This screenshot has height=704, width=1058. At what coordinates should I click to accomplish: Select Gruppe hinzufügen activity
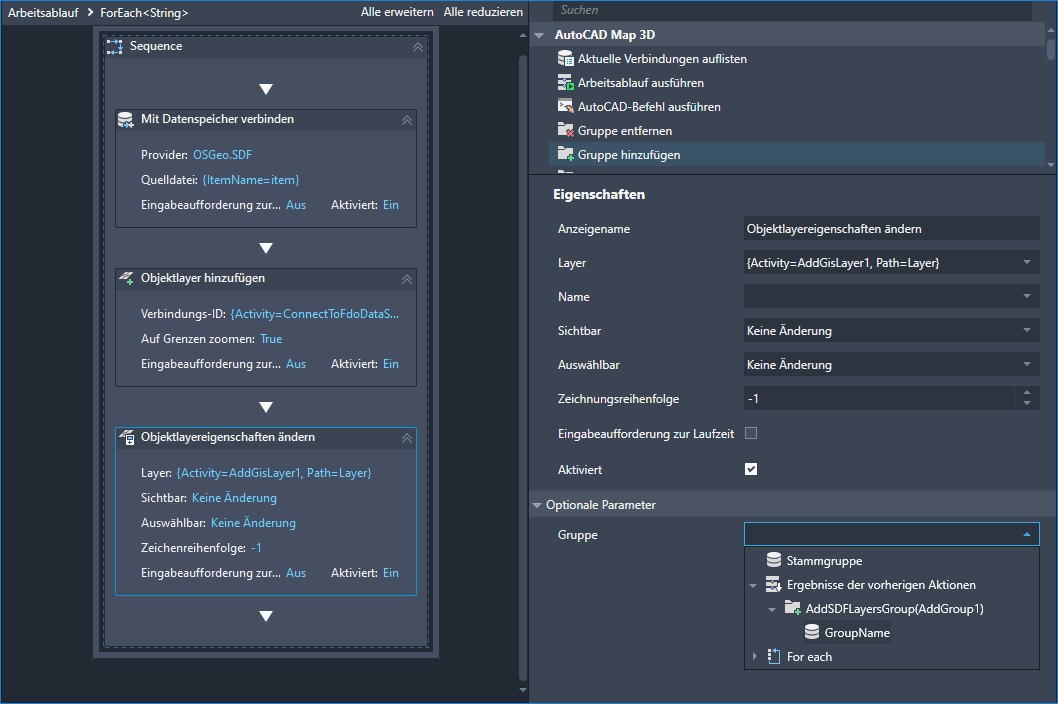coord(797,155)
